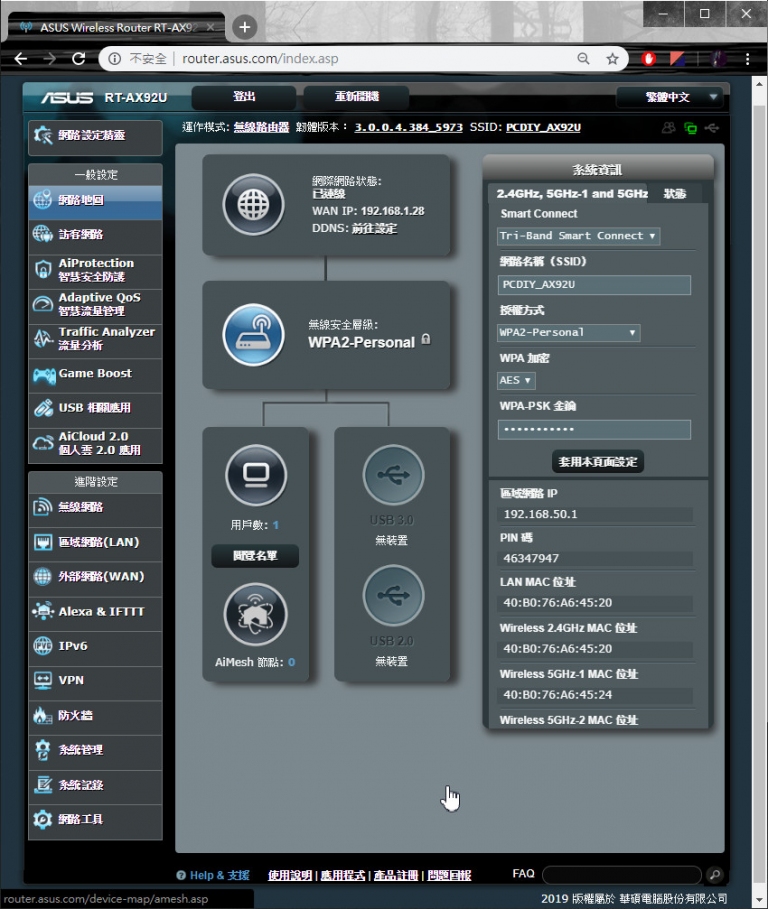The width and height of the screenshot is (768, 909).
Task: Open WAN settings in the sidebar
Action: click(x=95, y=577)
